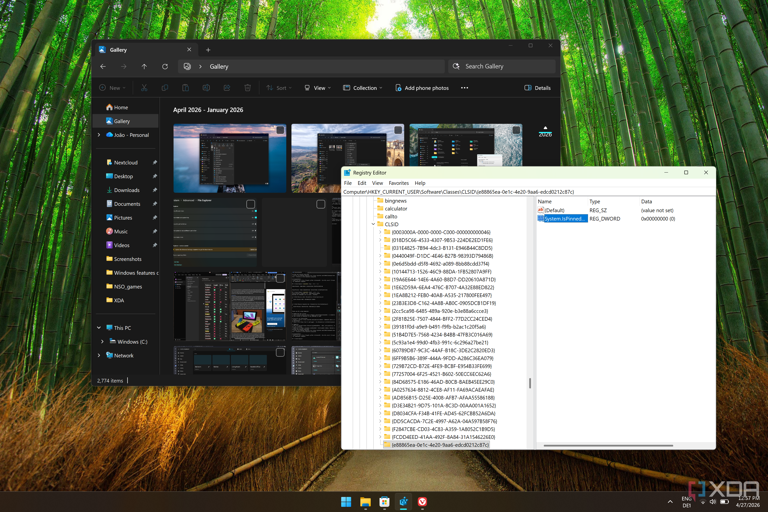
Task: Select the bingnews key in Registry tree
Action: (x=396, y=201)
